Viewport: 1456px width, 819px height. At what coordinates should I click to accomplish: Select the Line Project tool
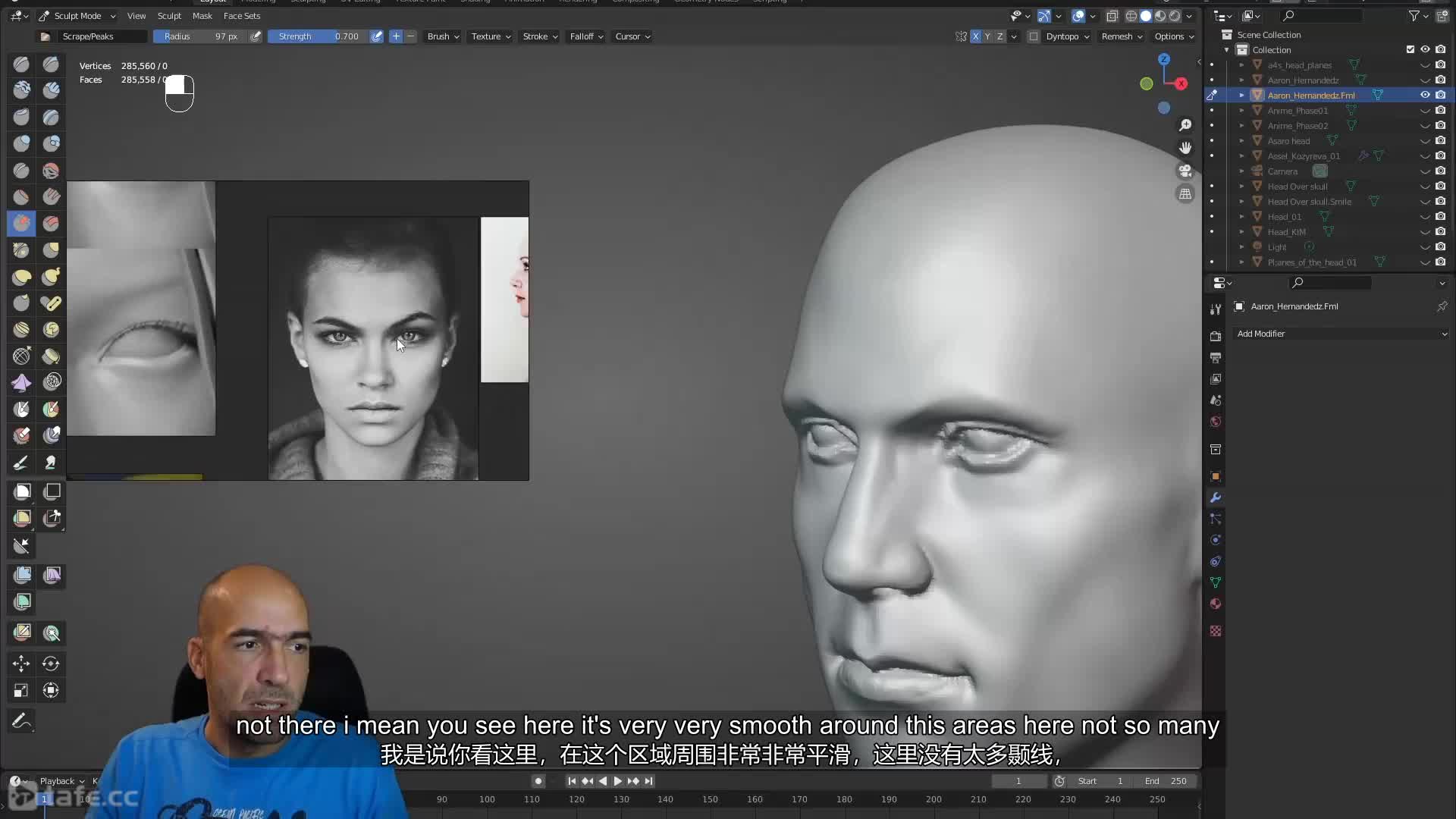coord(21,545)
